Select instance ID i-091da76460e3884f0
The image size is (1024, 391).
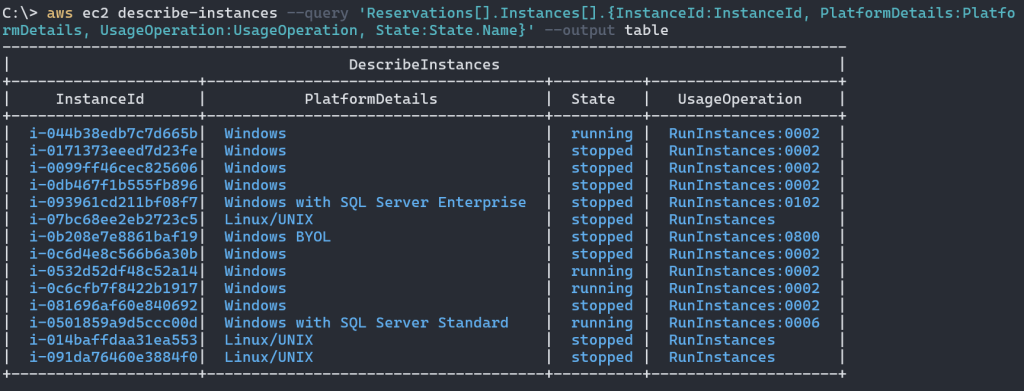click(114, 357)
